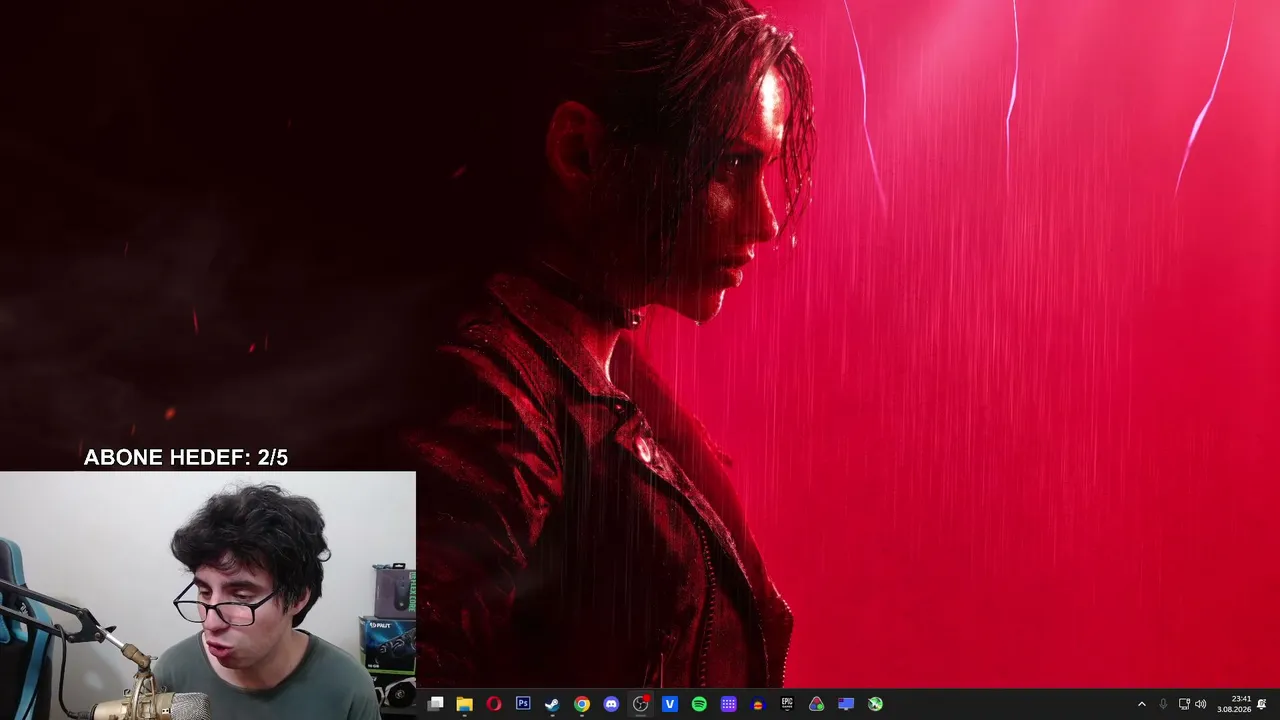Open the purple grid app icon

click(x=729, y=704)
